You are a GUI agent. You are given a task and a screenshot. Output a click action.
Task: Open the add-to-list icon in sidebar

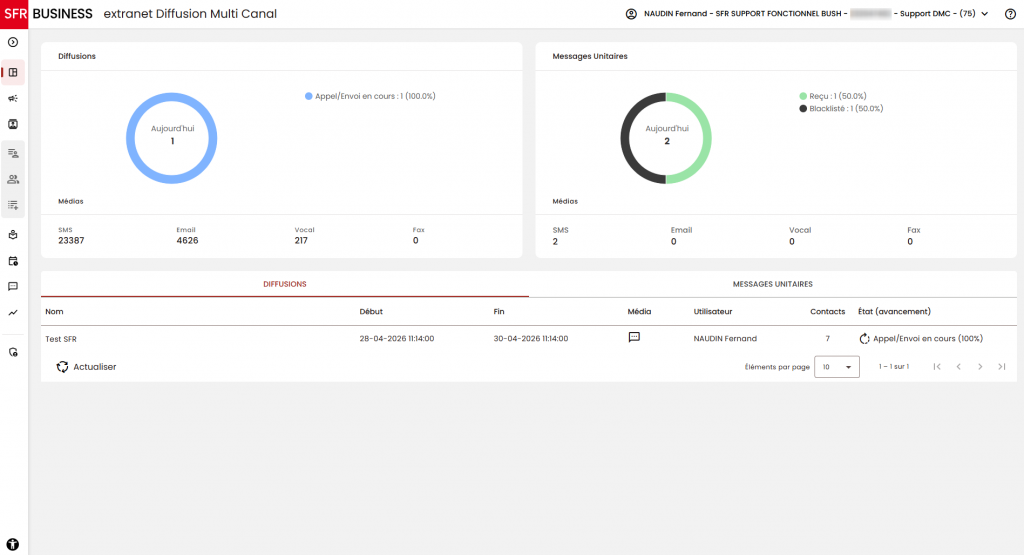(13, 205)
